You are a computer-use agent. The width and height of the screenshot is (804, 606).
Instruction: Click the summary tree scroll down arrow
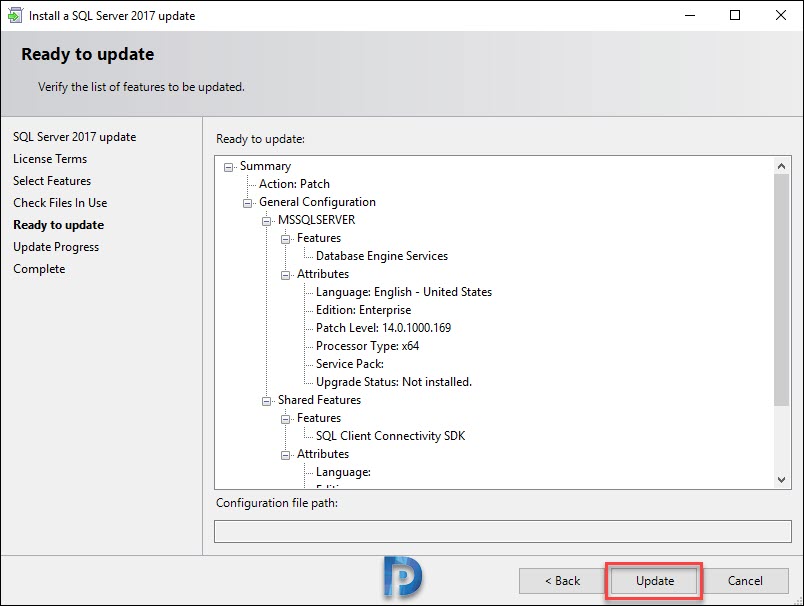pos(781,480)
